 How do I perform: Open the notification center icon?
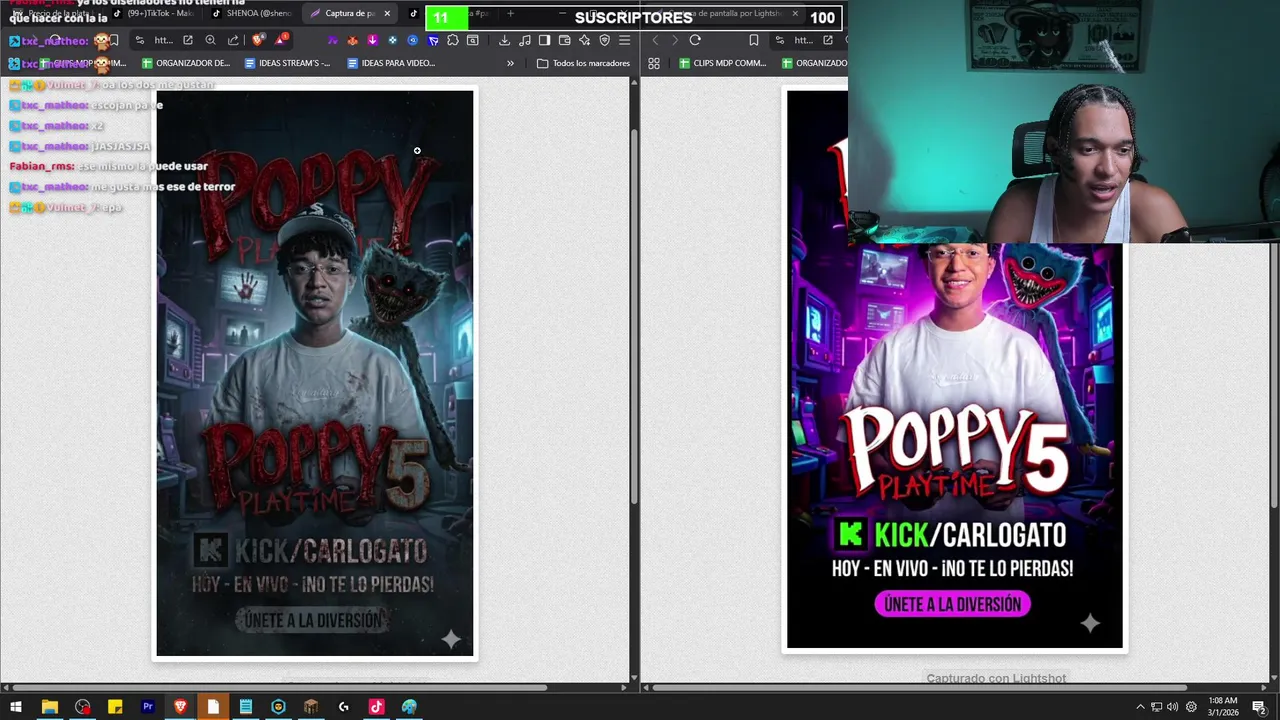(x=1259, y=707)
